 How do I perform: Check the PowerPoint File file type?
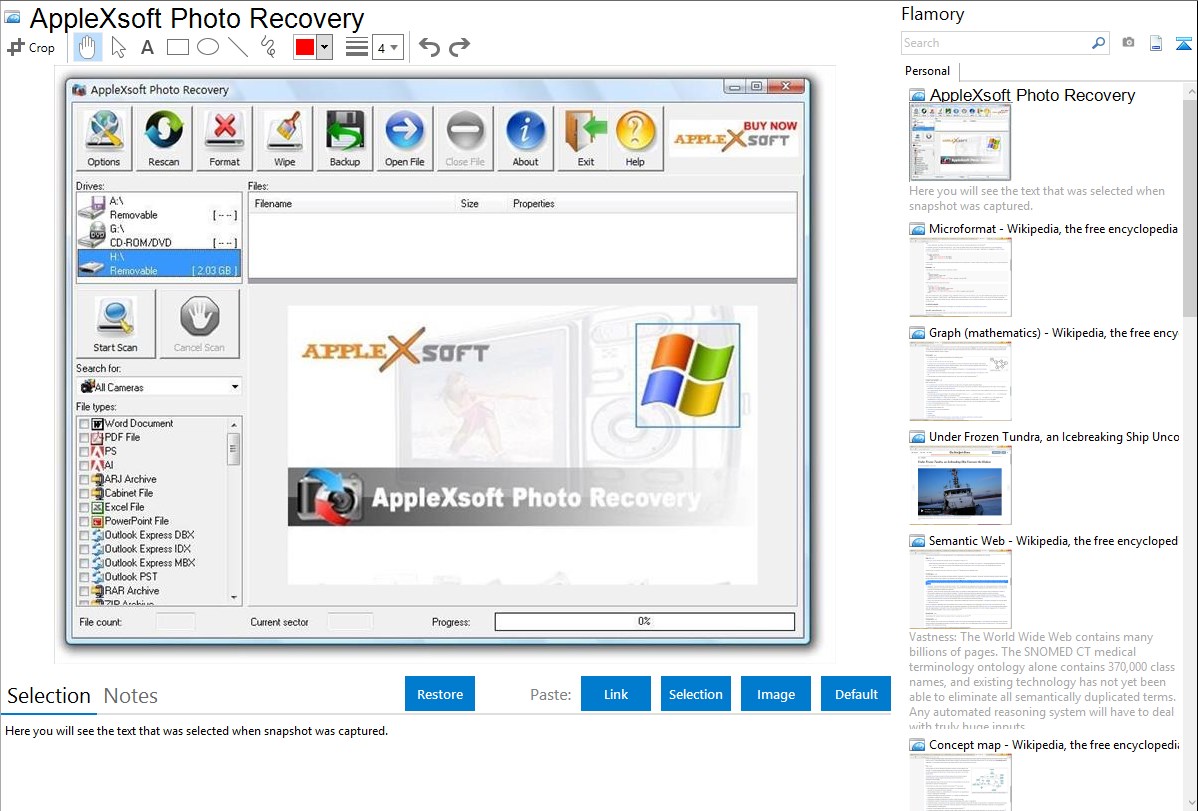pyautogui.click(x=84, y=521)
